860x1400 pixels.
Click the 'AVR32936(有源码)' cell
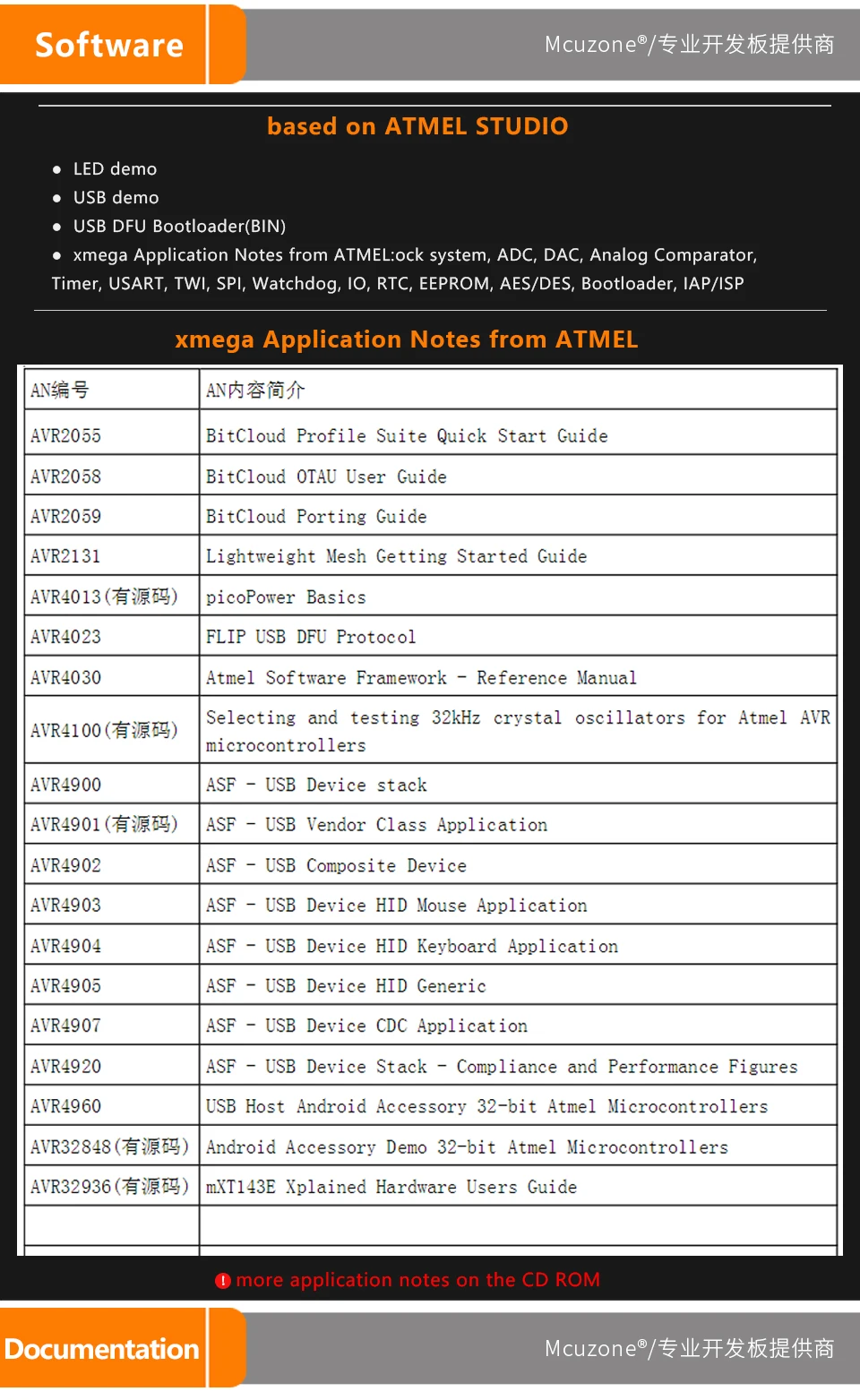[112, 1186]
